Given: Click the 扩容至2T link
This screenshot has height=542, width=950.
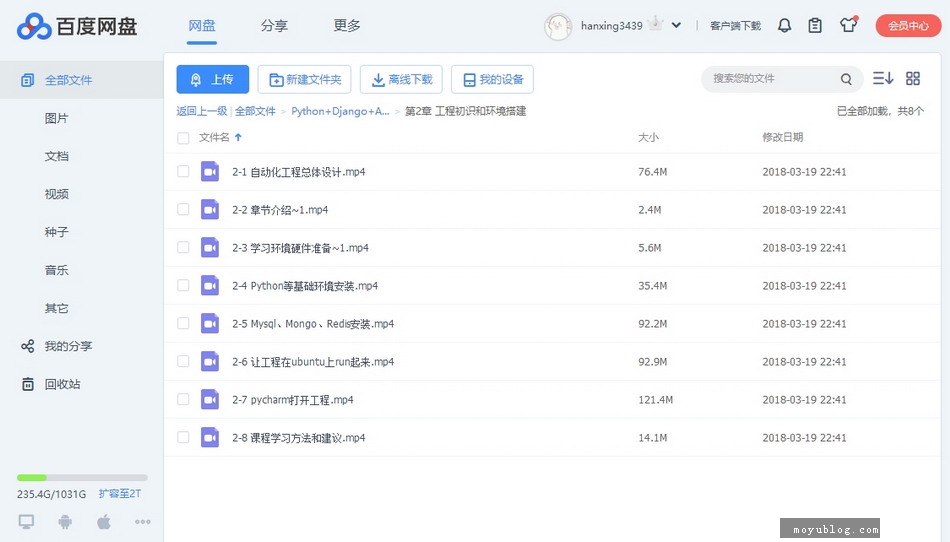Looking at the screenshot, I should (120, 494).
